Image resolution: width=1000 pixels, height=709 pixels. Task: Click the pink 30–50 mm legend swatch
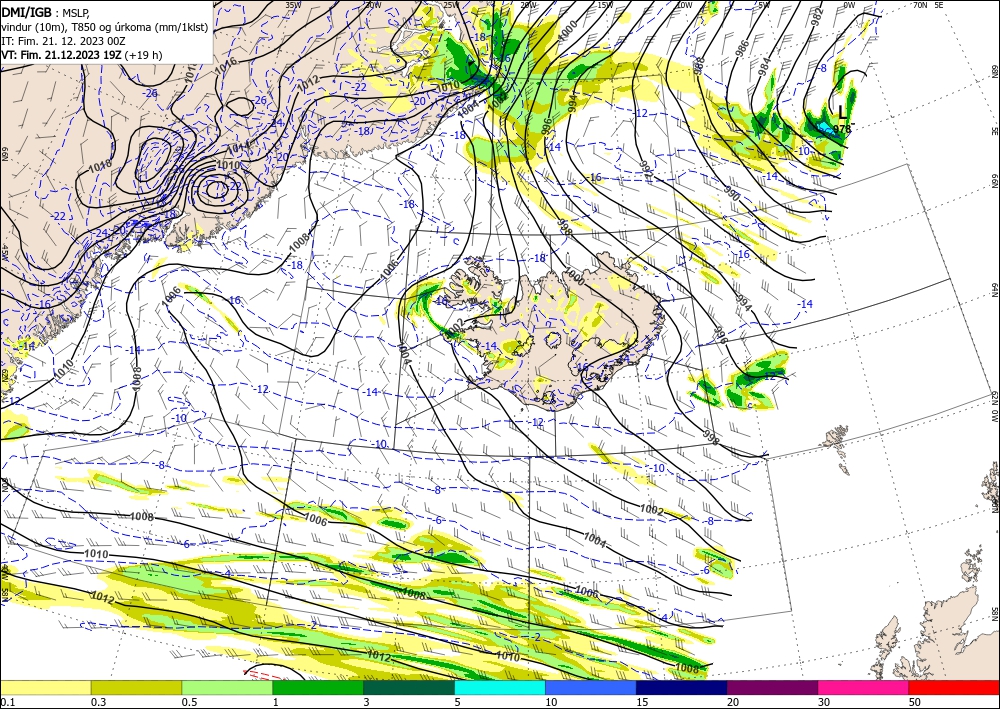click(864, 687)
